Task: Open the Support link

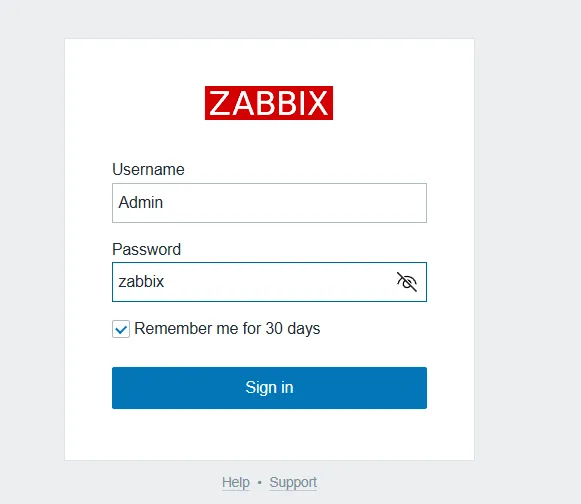Action: [293, 483]
